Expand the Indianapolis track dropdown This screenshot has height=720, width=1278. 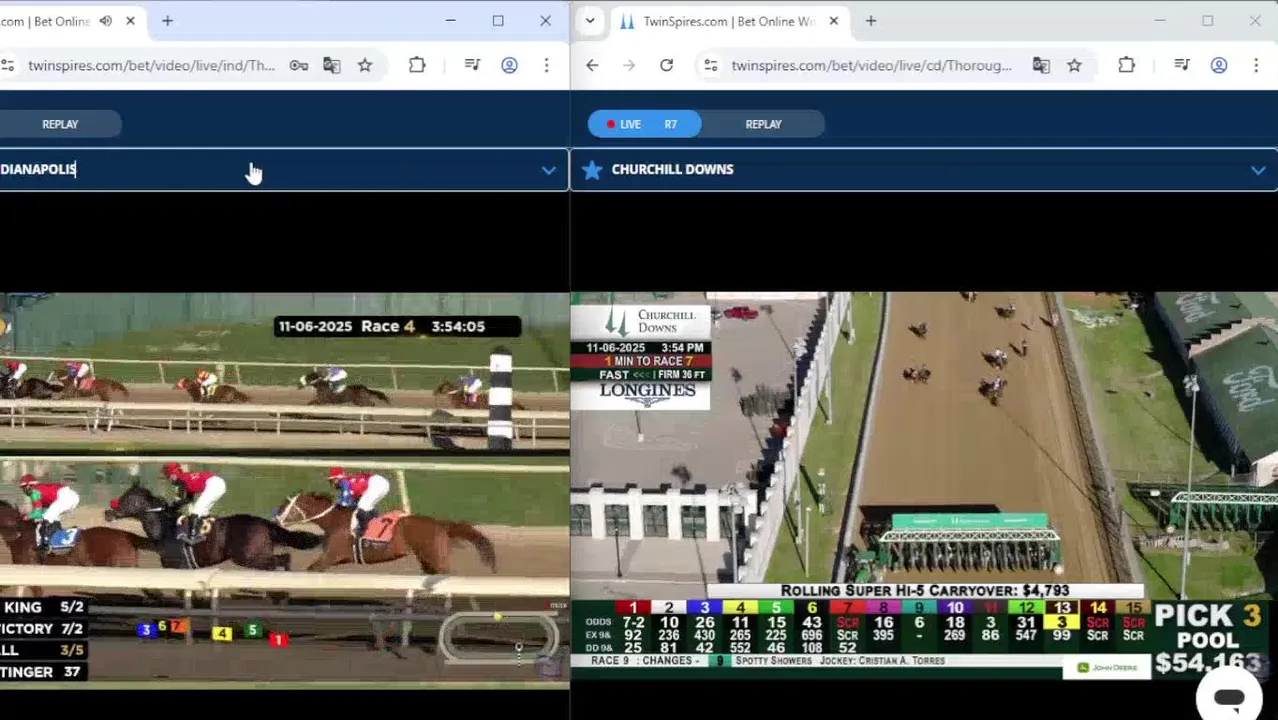point(548,170)
